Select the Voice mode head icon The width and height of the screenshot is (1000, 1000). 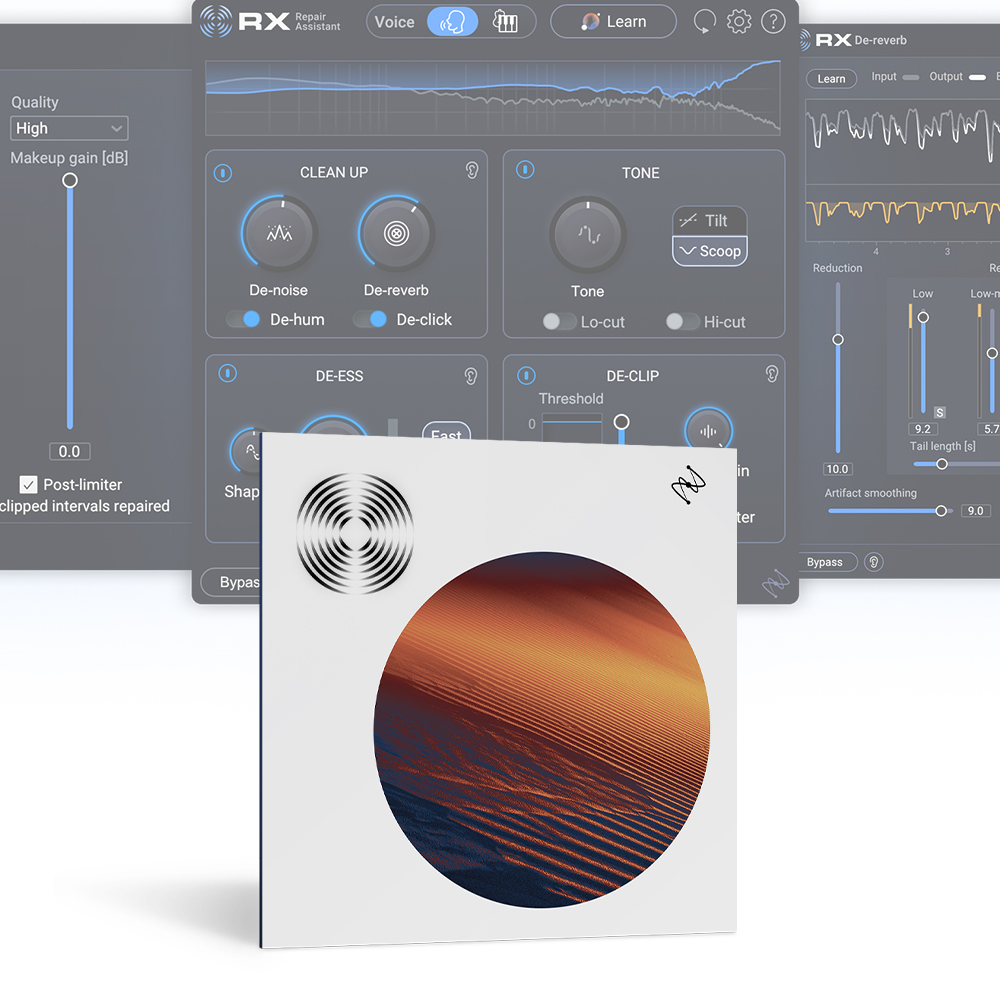point(452,22)
